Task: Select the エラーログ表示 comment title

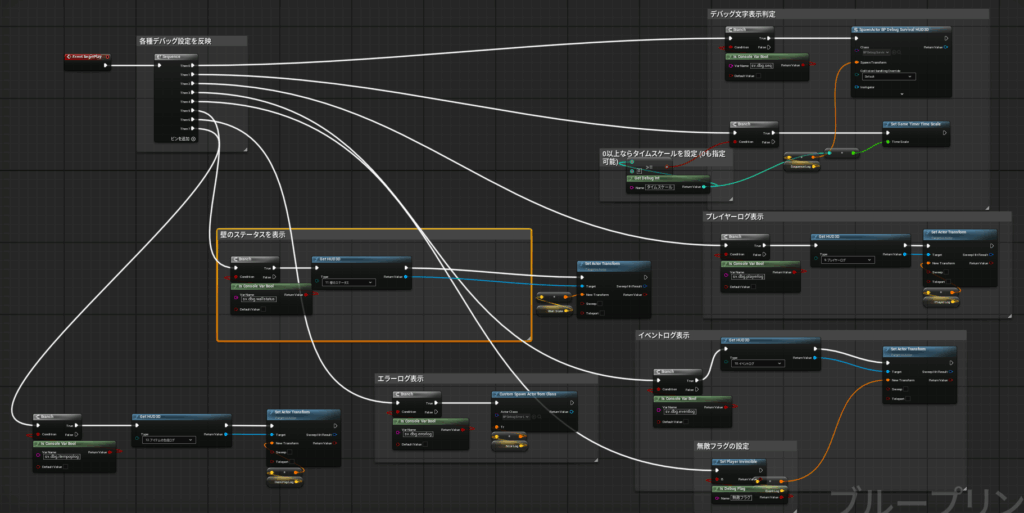Action: 400,379
